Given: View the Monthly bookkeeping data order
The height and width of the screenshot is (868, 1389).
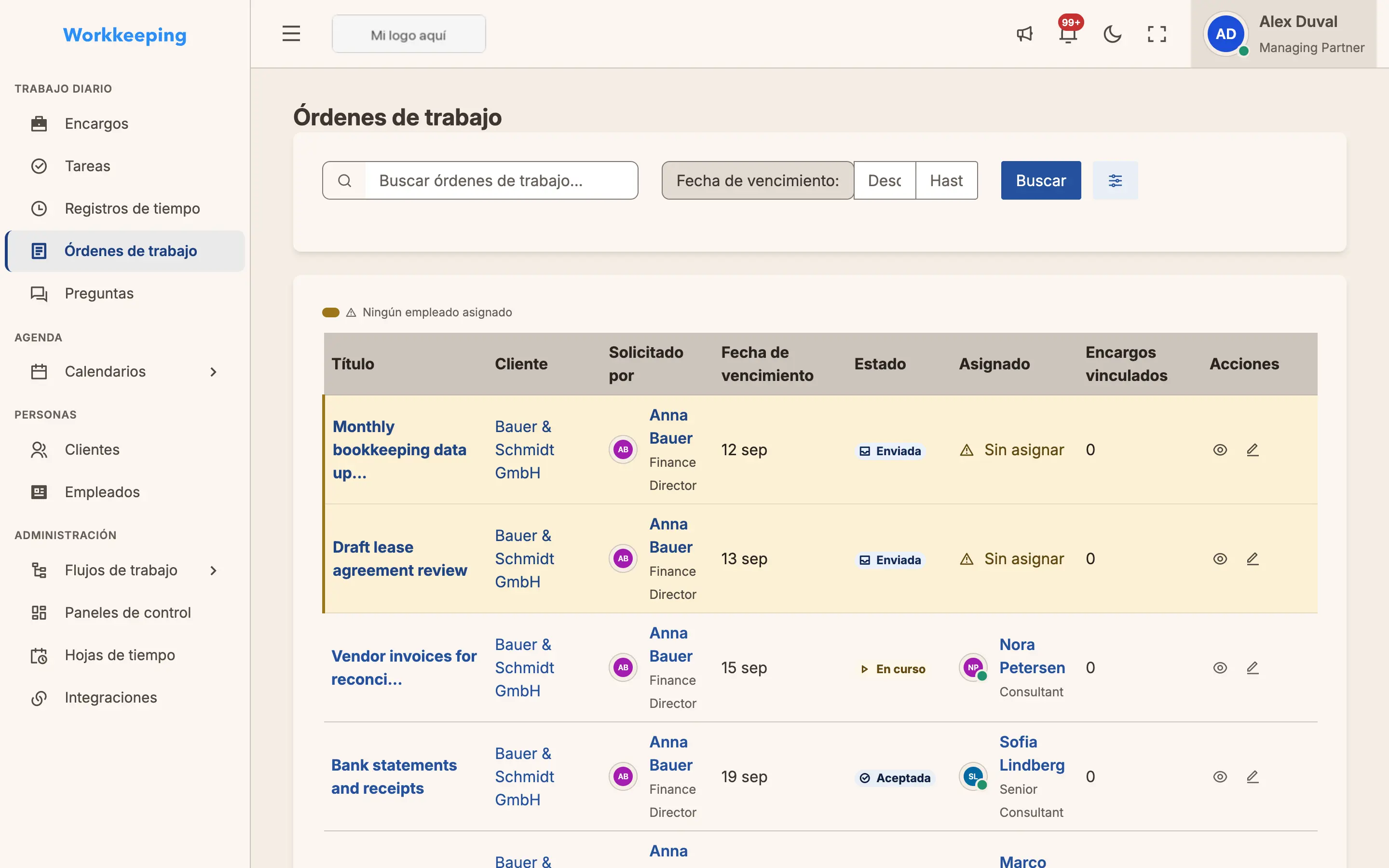Looking at the screenshot, I should click(x=1220, y=450).
